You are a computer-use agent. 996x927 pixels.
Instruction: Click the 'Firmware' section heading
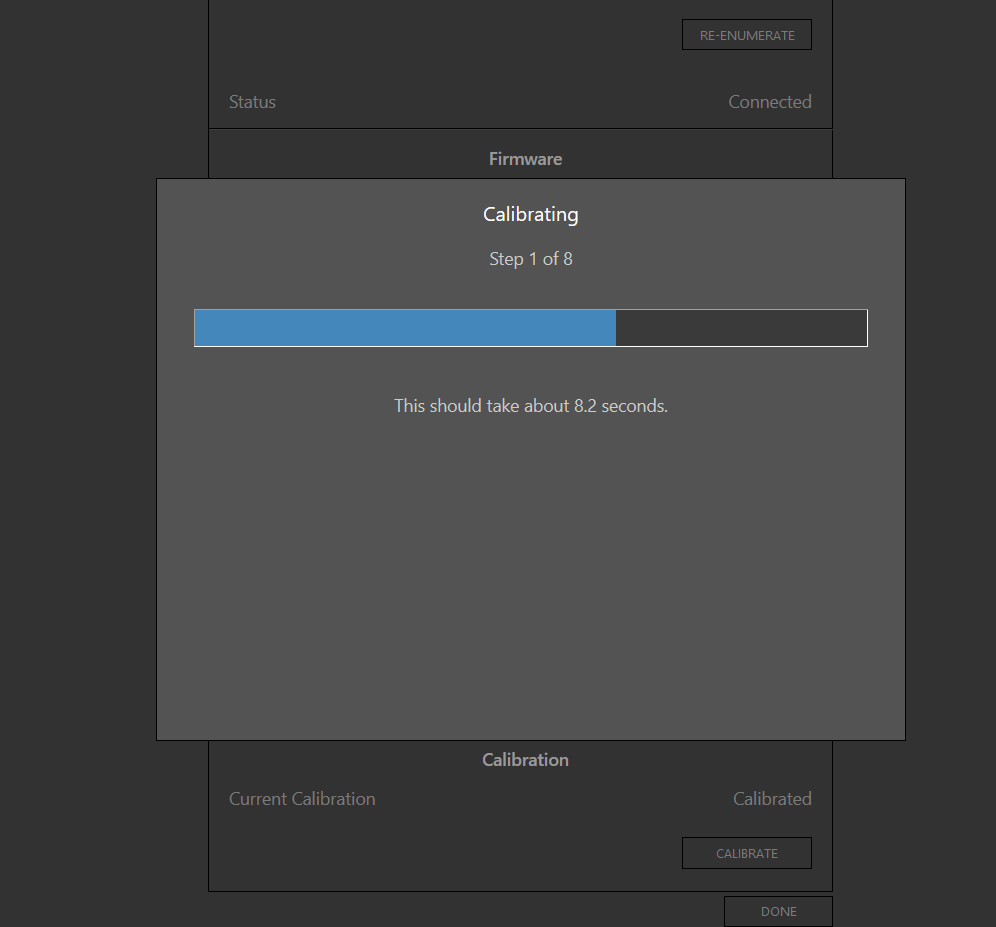coord(525,159)
